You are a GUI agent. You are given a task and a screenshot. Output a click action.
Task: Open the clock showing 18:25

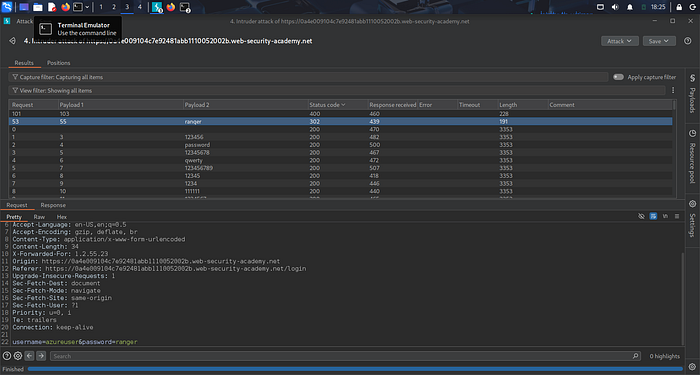pyautogui.click(x=658, y=7)
